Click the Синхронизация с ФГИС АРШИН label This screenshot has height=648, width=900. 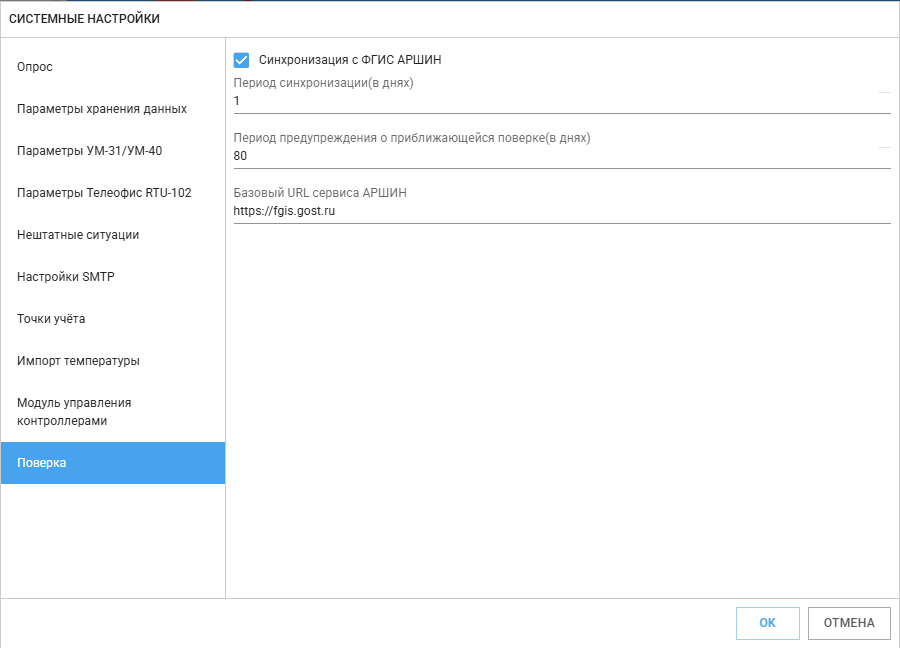click(350, 60)
